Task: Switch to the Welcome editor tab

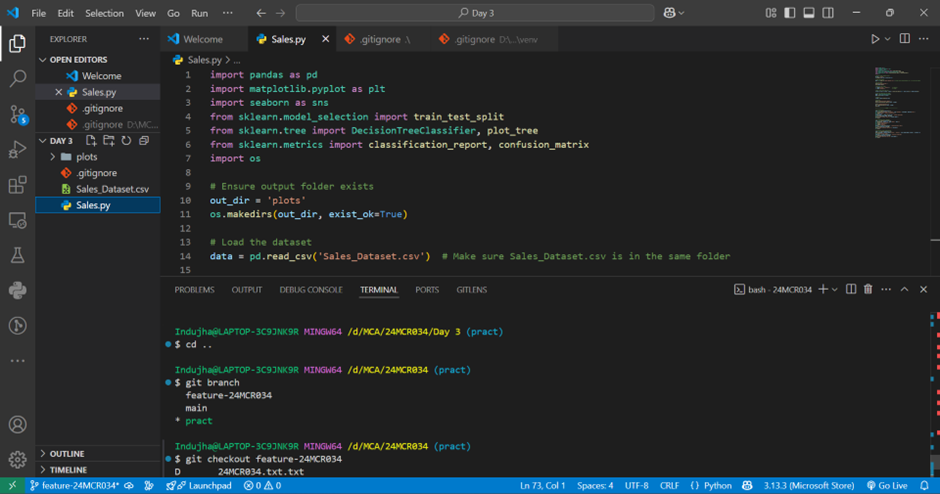Action: click(x=203, y=39)
